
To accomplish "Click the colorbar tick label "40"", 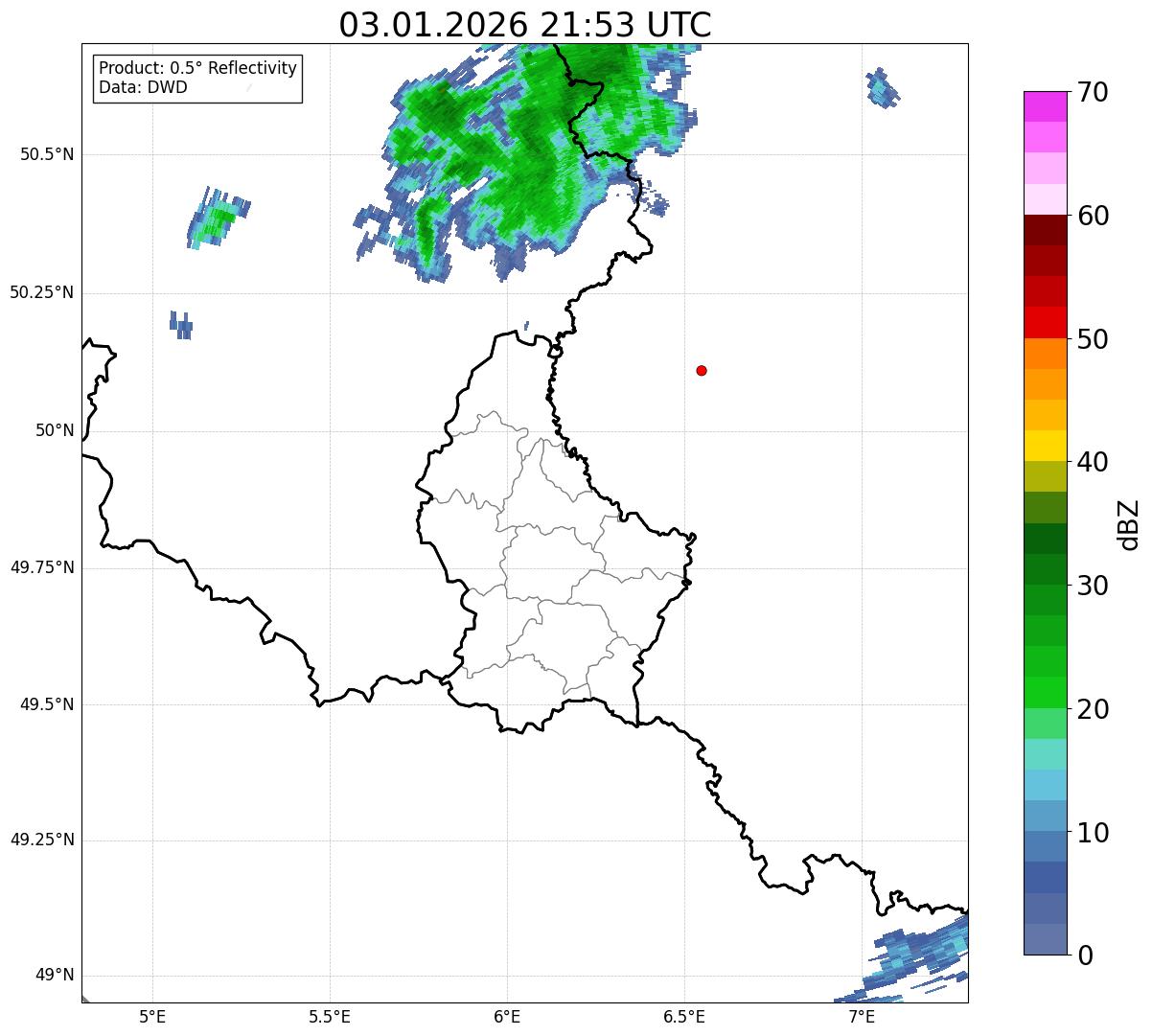I will tap(1092, 462).
